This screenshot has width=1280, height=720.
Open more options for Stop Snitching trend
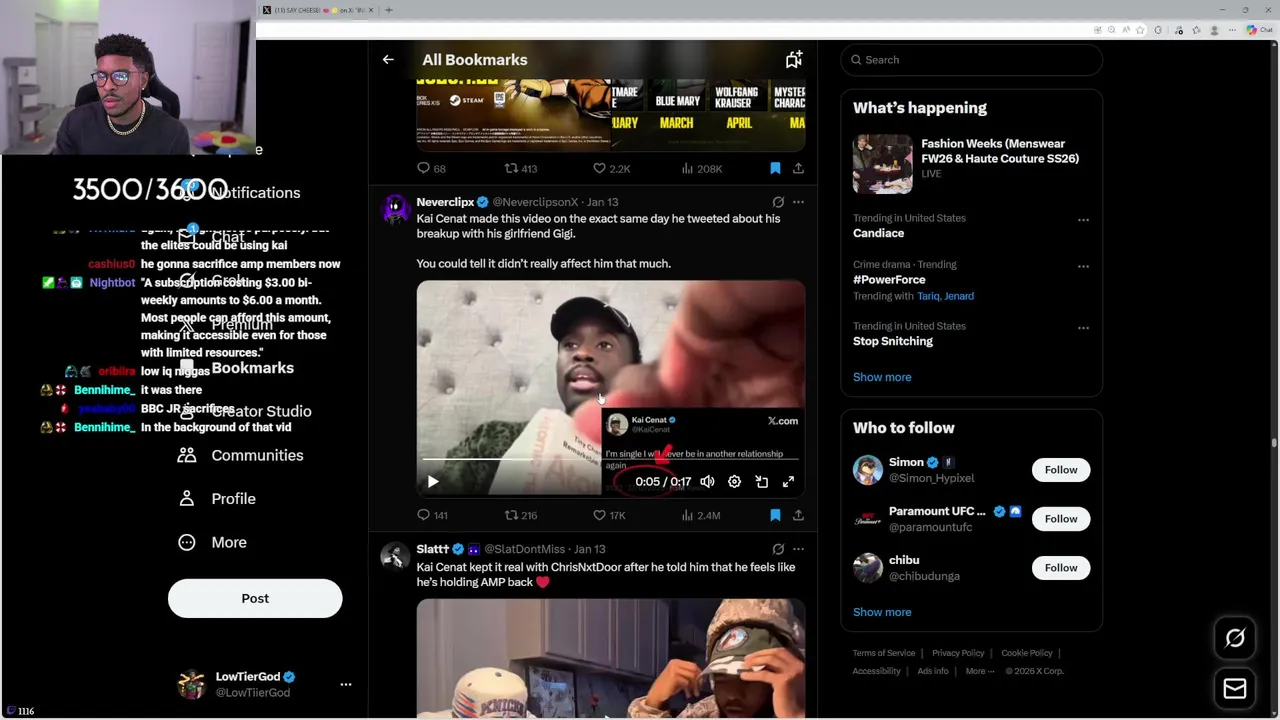(x=1083, y=328)
